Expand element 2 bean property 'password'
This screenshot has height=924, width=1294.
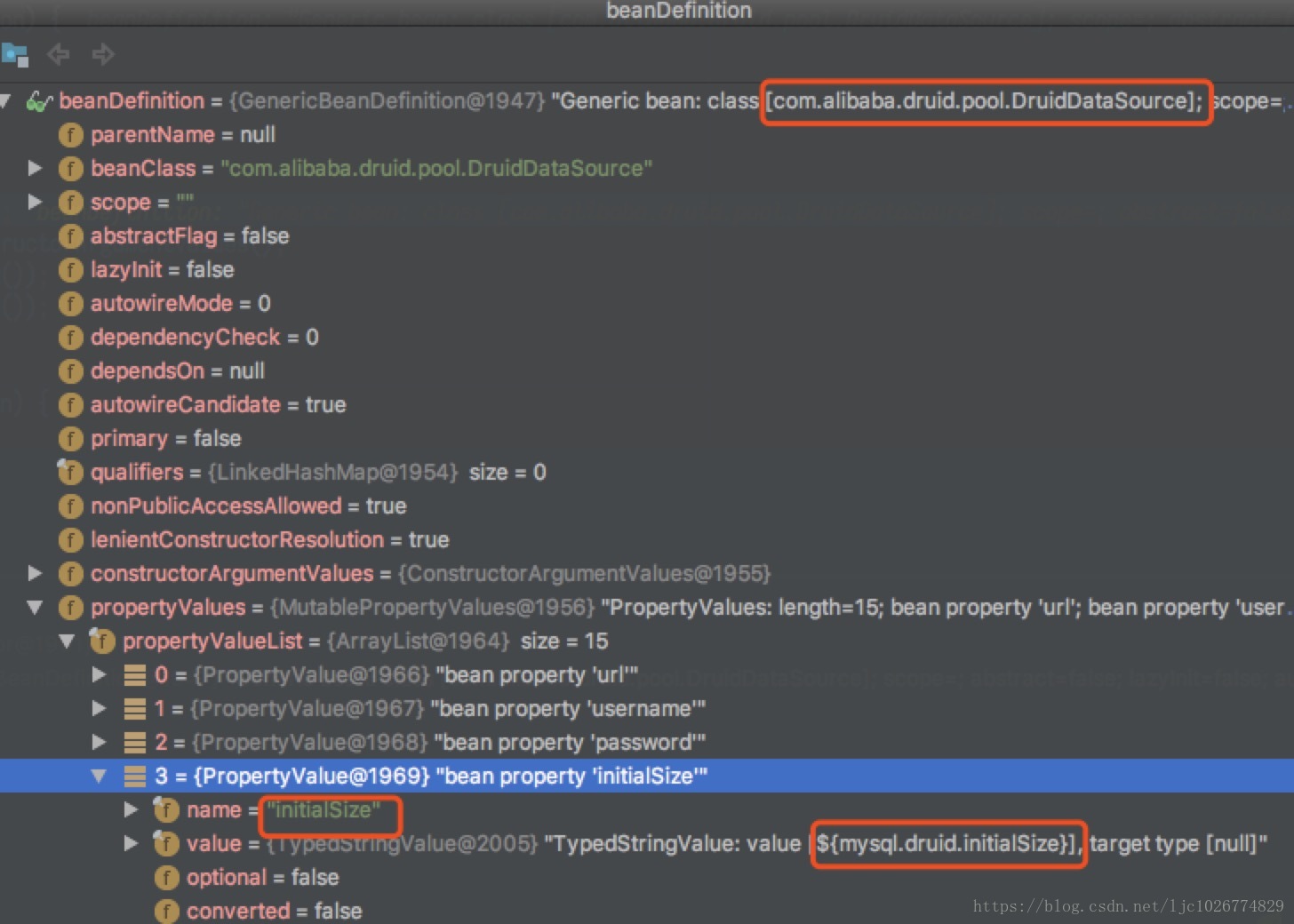point(99,742)
